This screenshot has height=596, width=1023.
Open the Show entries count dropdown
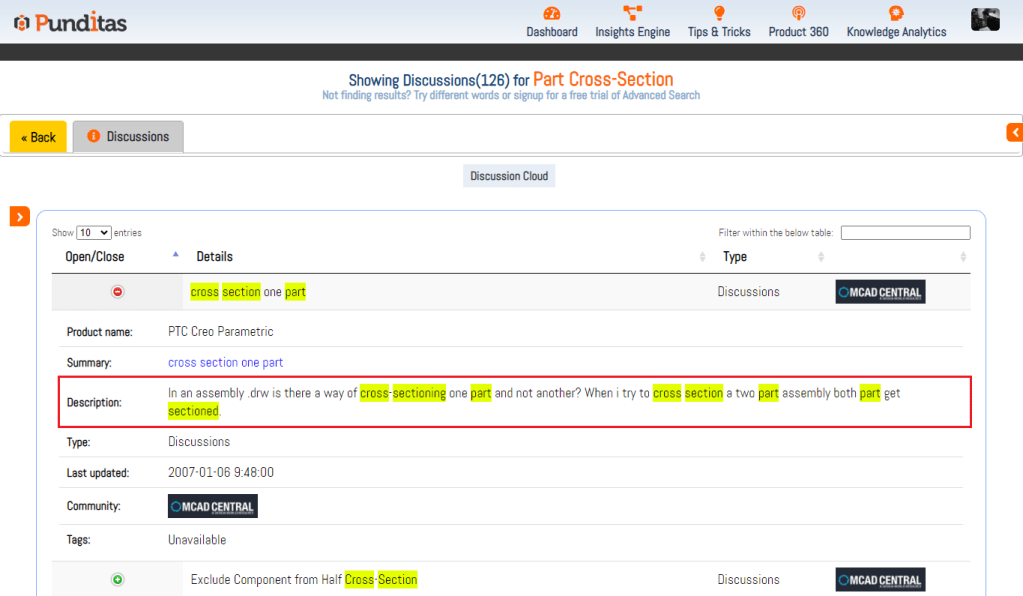[94, 233]
